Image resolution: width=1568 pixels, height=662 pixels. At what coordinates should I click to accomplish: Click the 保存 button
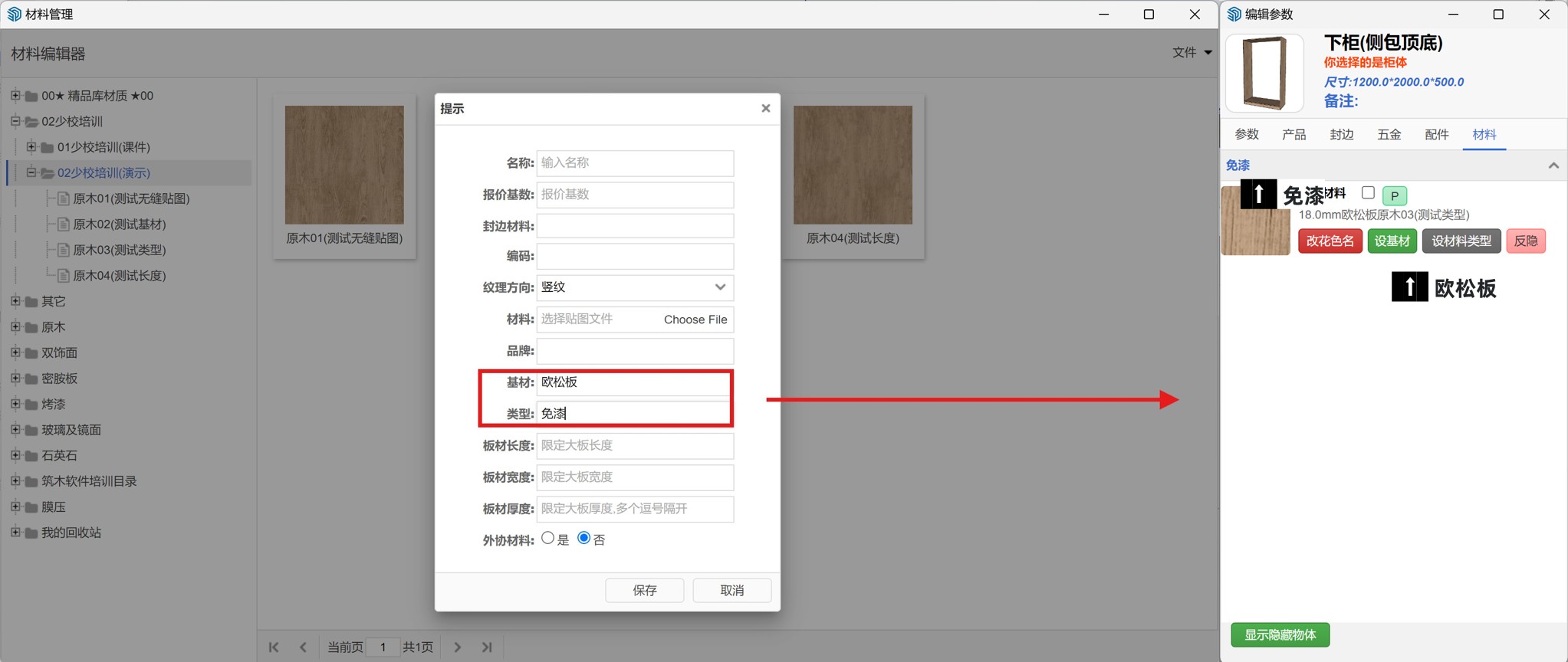coord(645,591)
